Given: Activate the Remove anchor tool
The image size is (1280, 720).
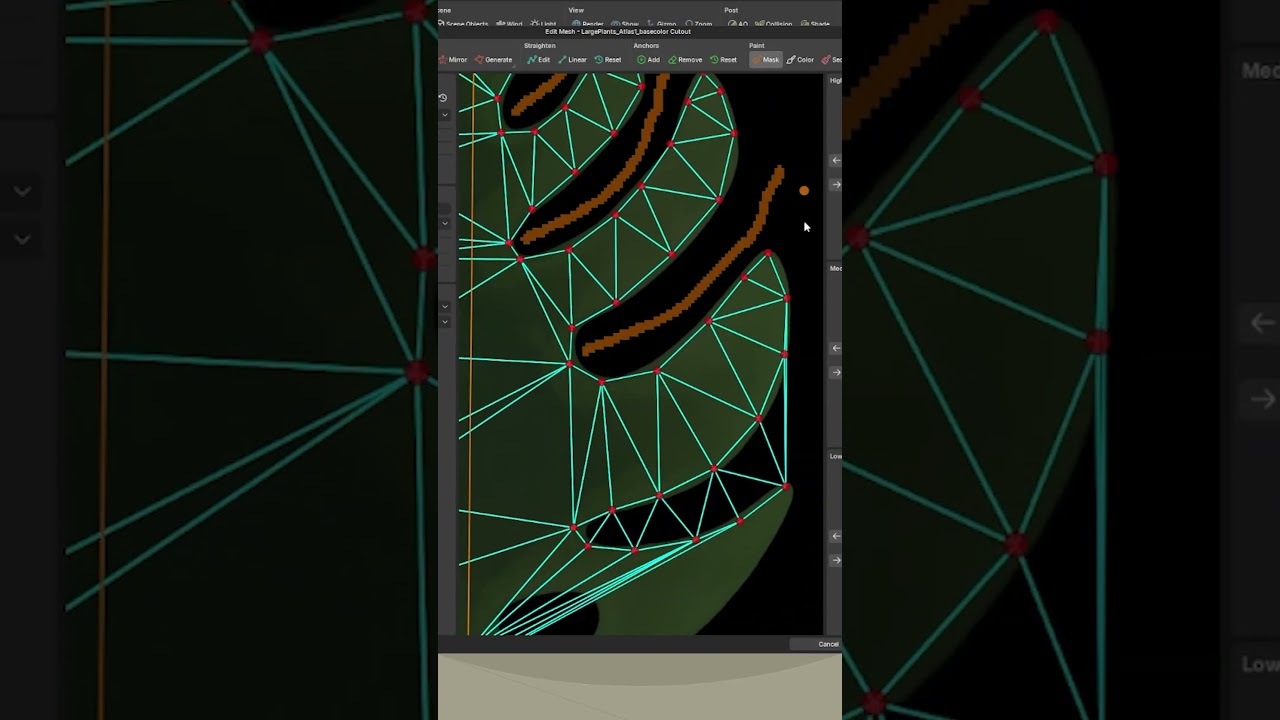Looking at the screenshot, I should (x=685, y=60).
